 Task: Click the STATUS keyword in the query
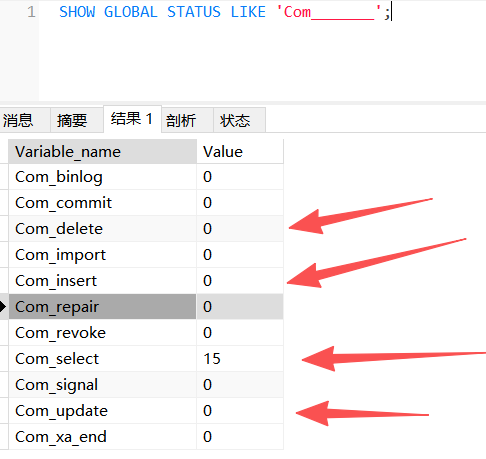[x=194, y=12]
